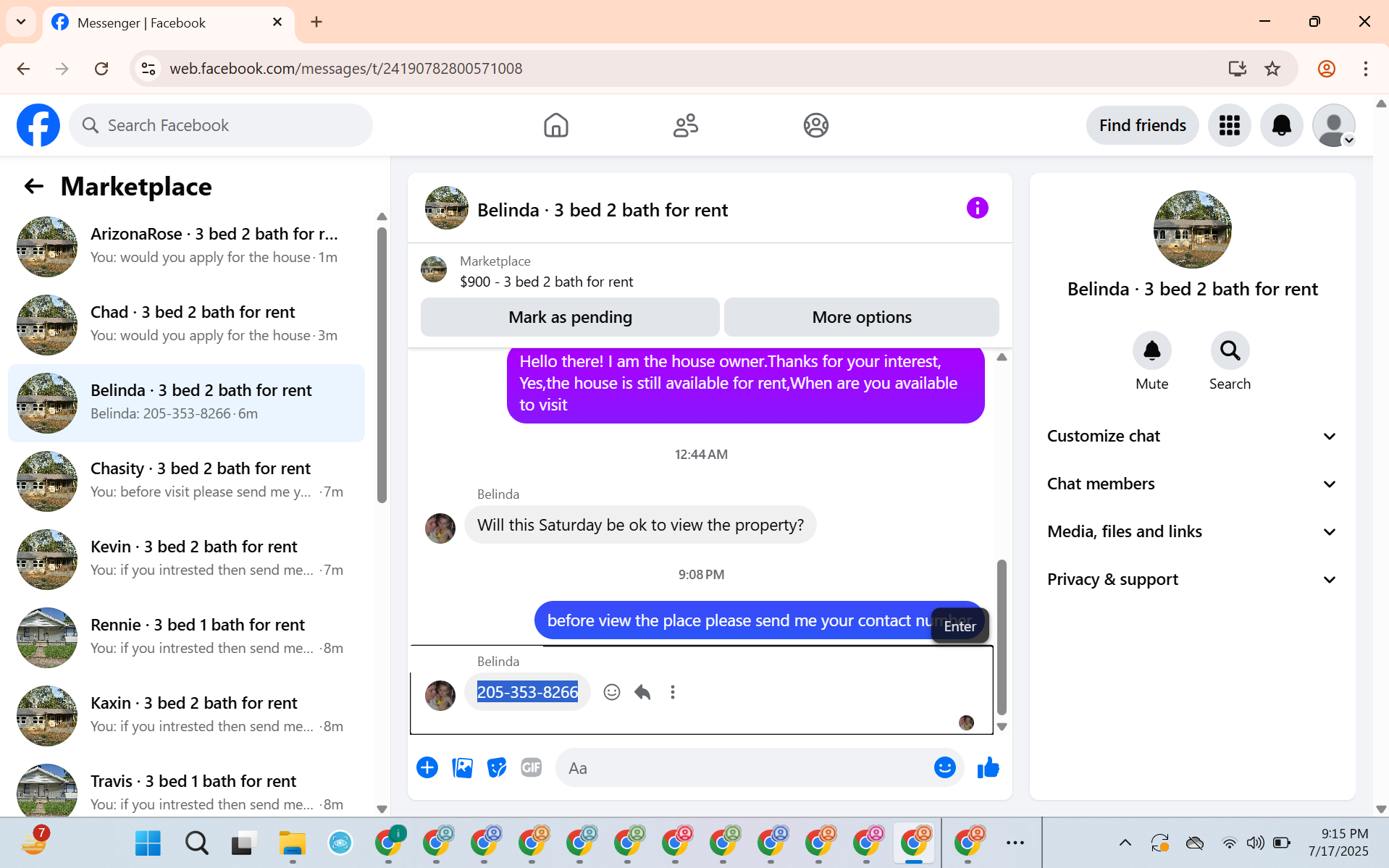Click the Aa message input box
This screenshot has height=868, width=1389.
[x=746, y=767]
